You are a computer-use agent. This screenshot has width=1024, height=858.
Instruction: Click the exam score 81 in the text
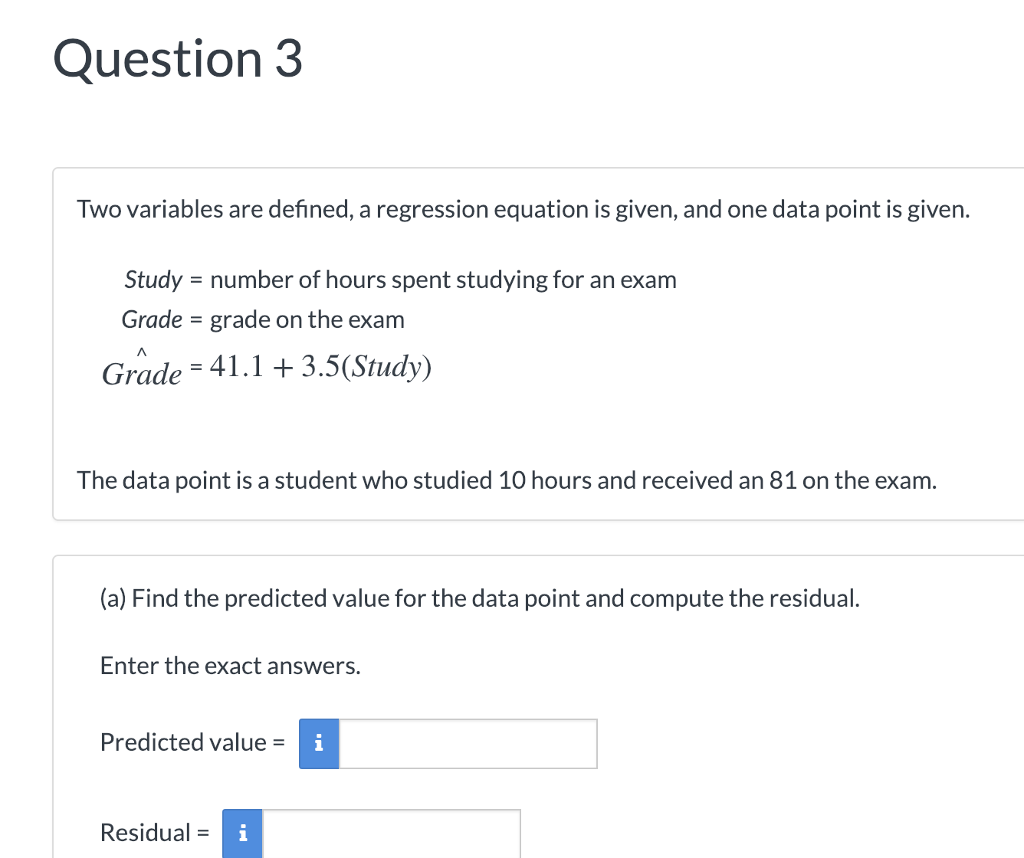pos(783,481)
